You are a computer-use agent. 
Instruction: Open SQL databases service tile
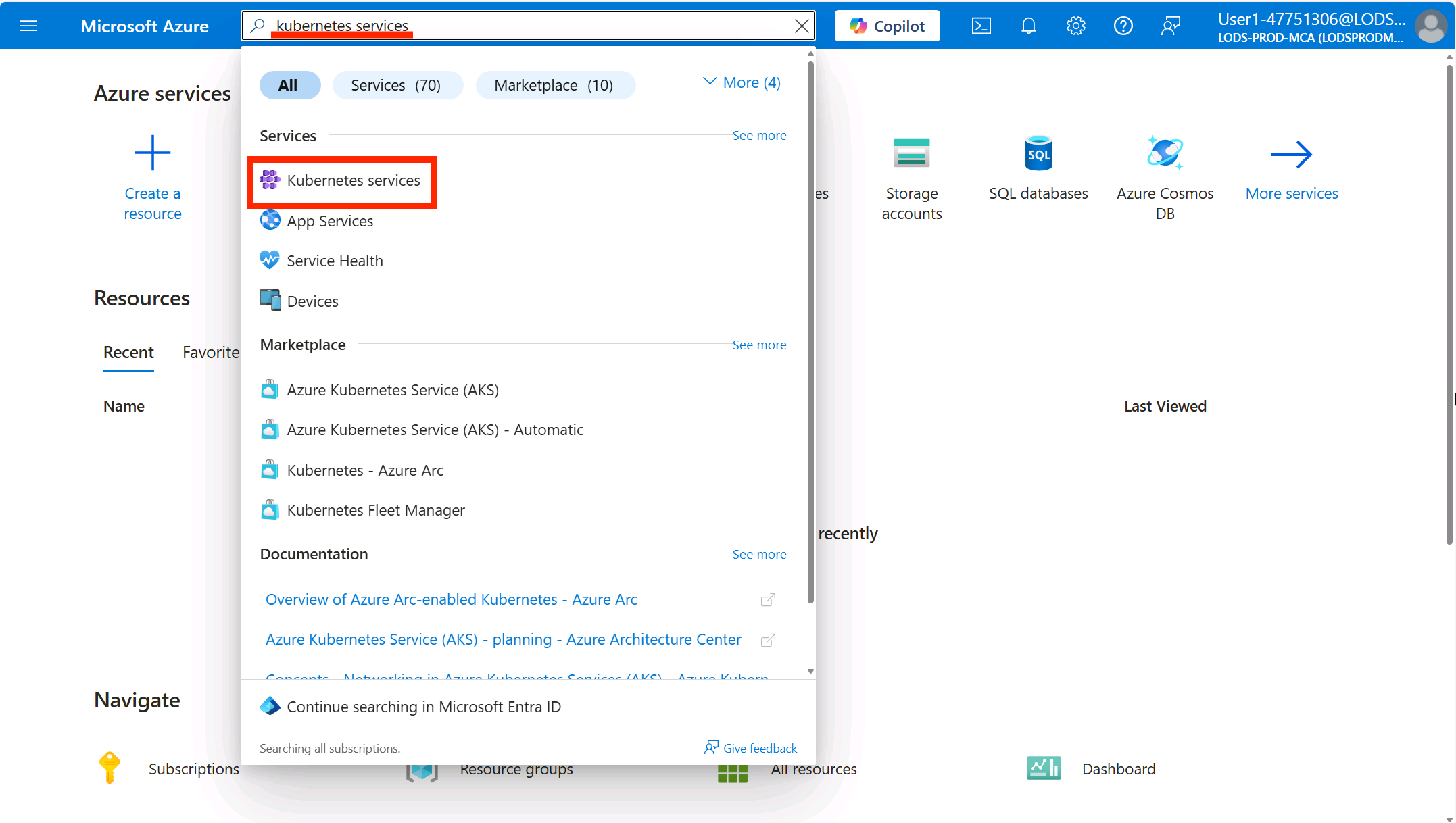(1038, 168)
